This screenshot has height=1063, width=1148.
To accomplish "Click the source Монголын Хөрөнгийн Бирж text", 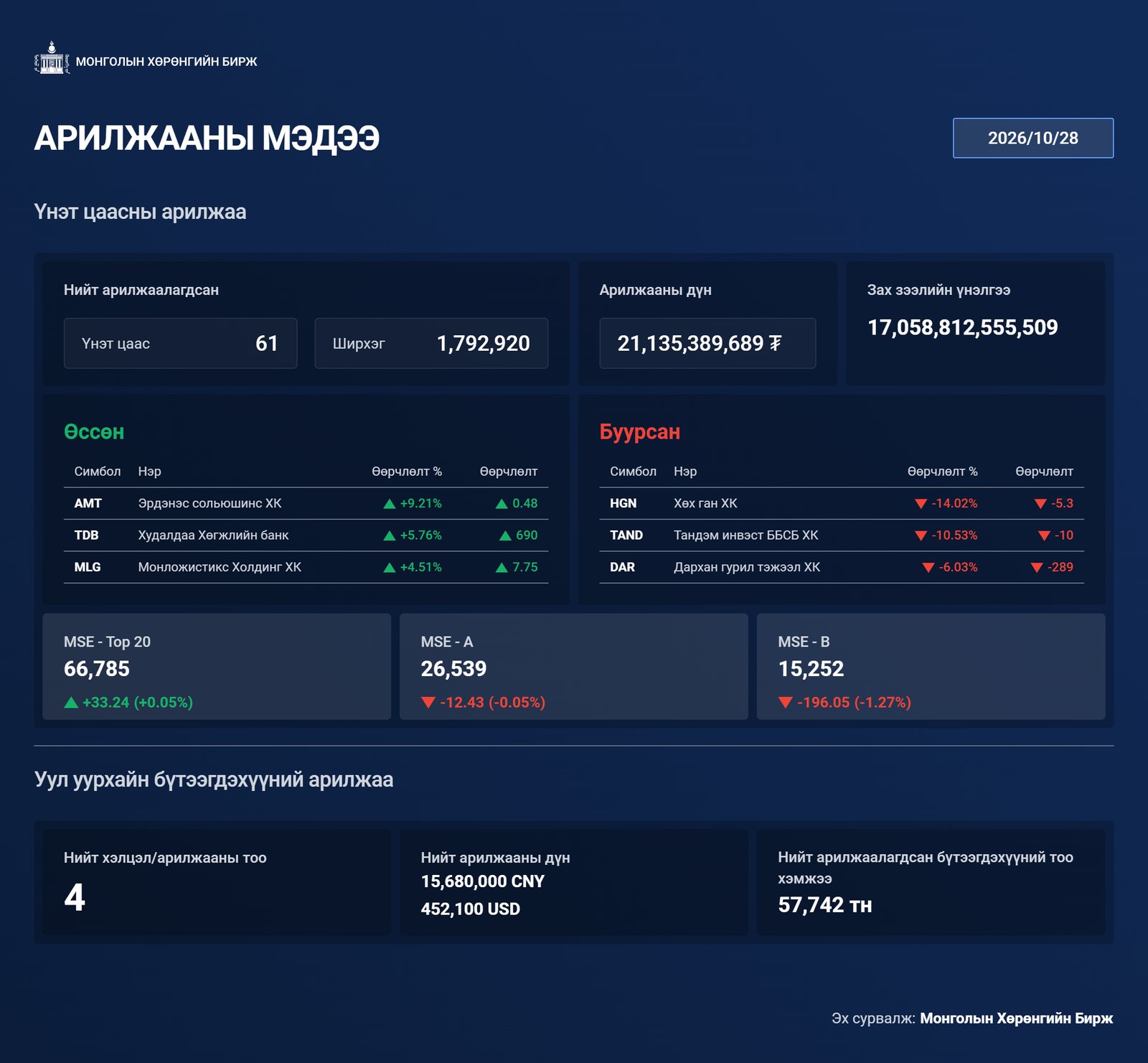I will pos(1016,1018).
